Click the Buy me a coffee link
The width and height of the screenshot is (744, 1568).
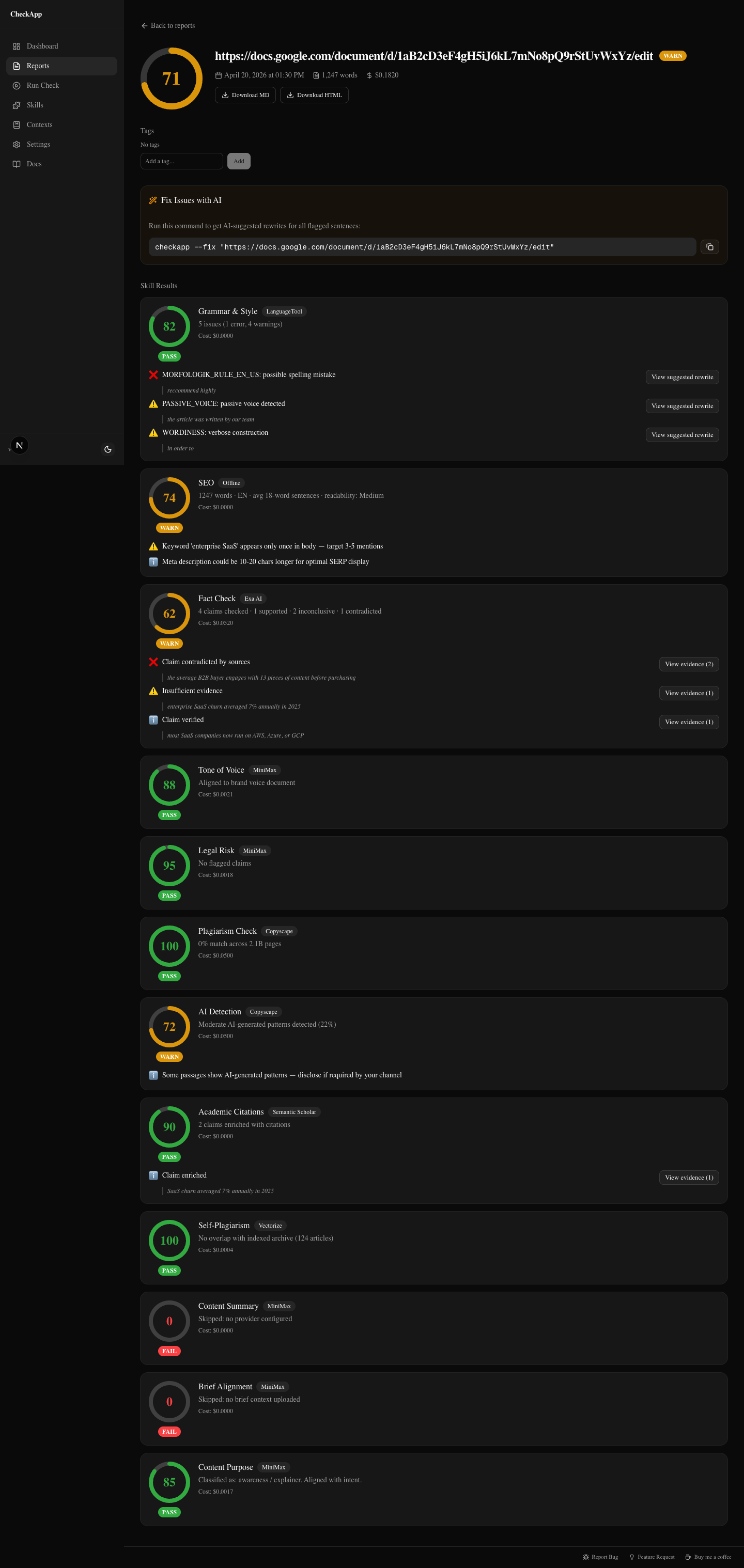[708, 1557]
